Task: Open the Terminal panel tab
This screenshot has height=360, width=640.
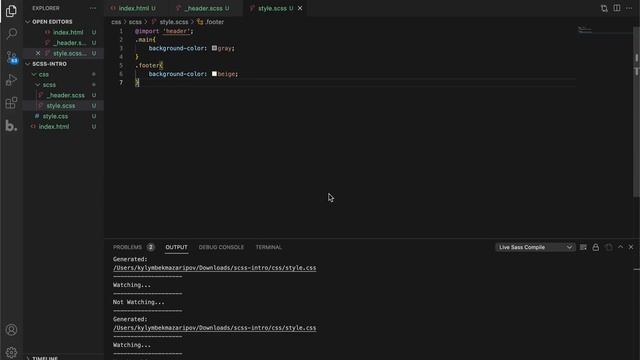Action: (x=269, y=247)
